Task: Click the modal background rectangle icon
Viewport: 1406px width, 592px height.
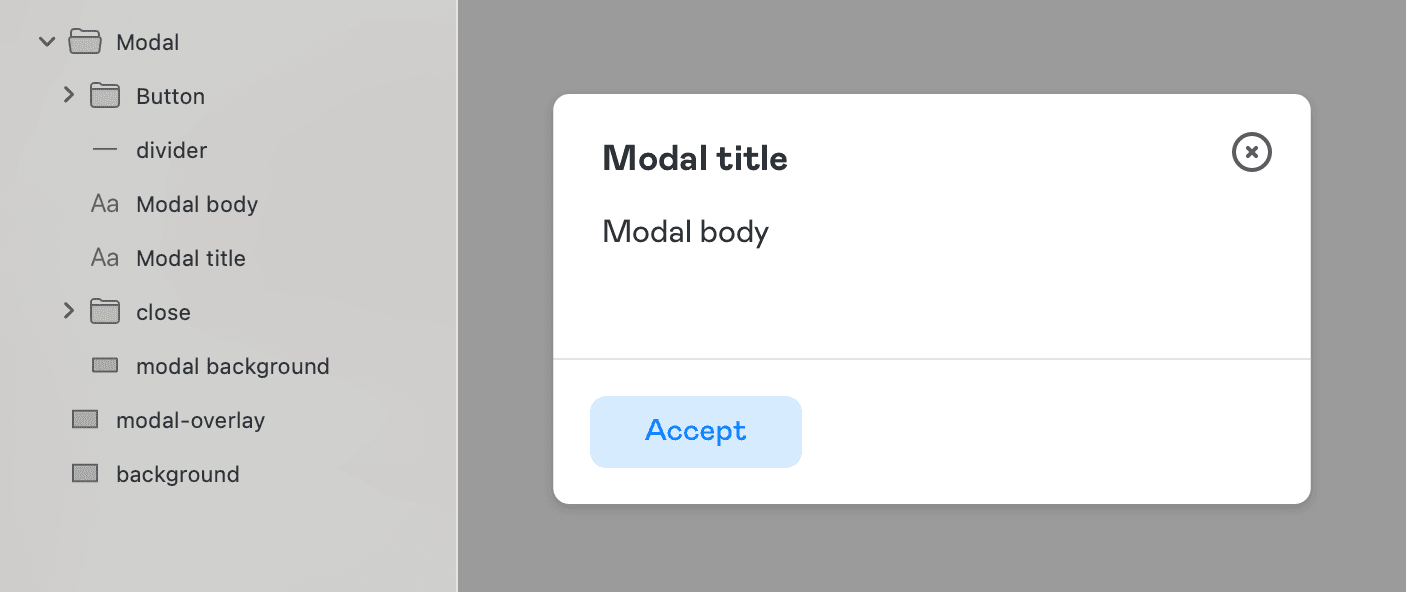Action: [x=105, y=365]
